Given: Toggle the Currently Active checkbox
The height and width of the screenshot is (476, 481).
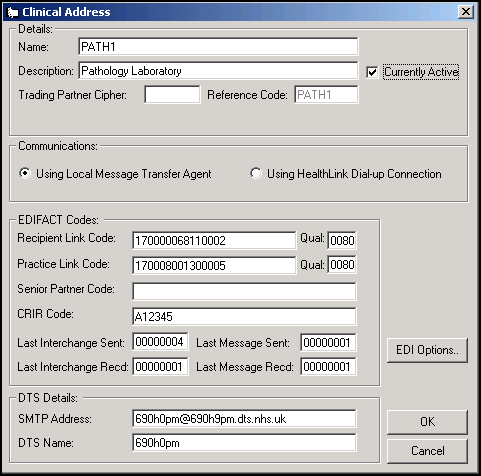Looking at the screenshot, I should click(x=372, y=72).
